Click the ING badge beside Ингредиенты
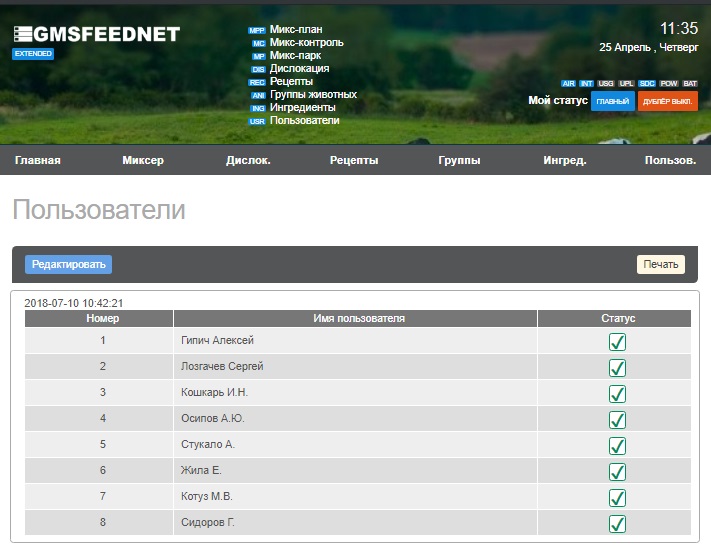The height and width of the screenshot is (554, 711). [x=258, y=108]
